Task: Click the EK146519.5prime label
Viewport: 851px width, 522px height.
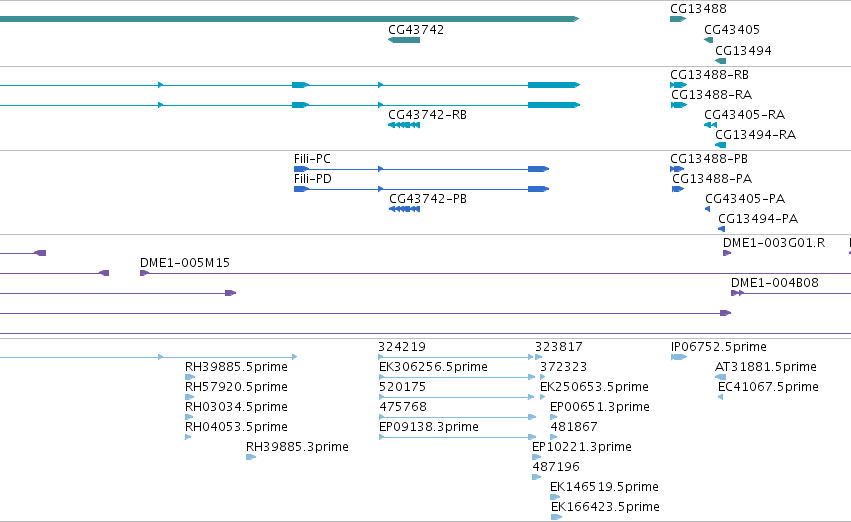Action: pos(604,487)
